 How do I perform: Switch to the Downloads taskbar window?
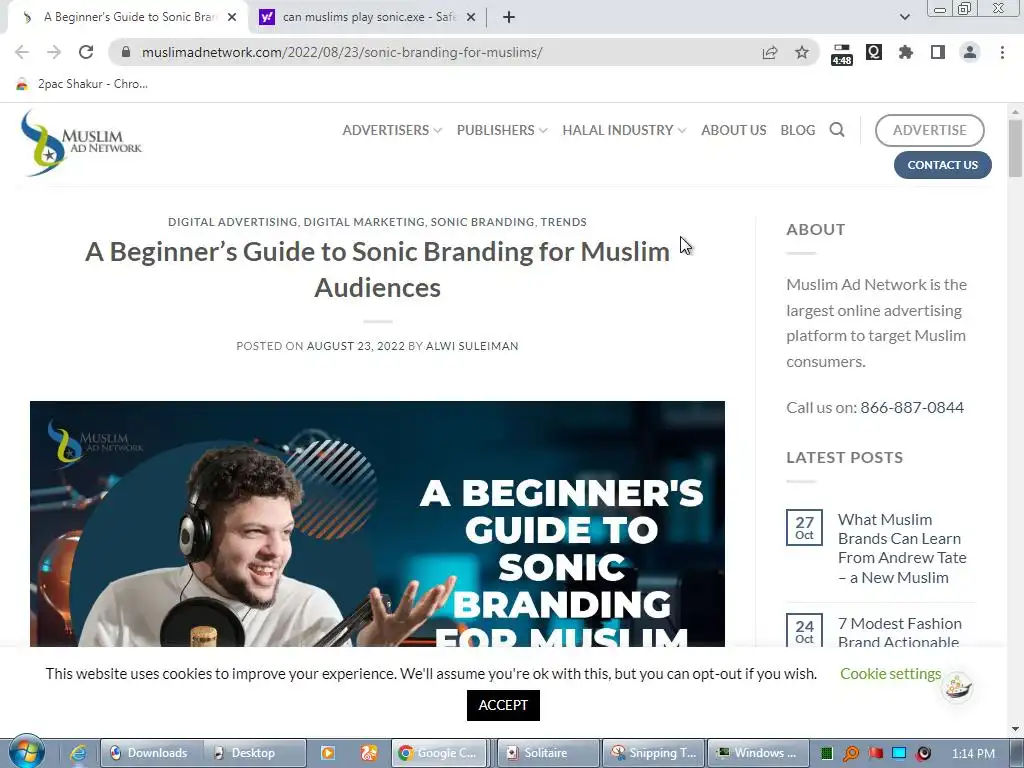pos(151,753)
